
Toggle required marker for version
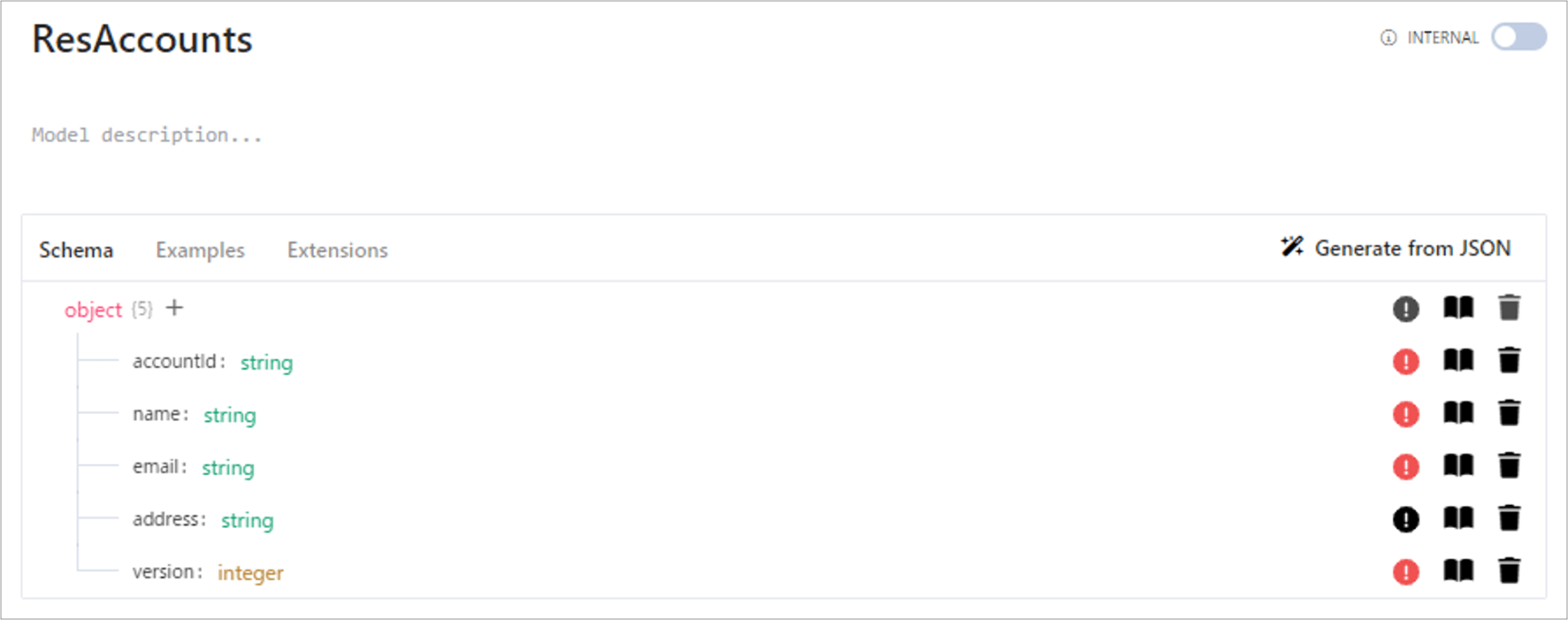[x=1406, y=572]
